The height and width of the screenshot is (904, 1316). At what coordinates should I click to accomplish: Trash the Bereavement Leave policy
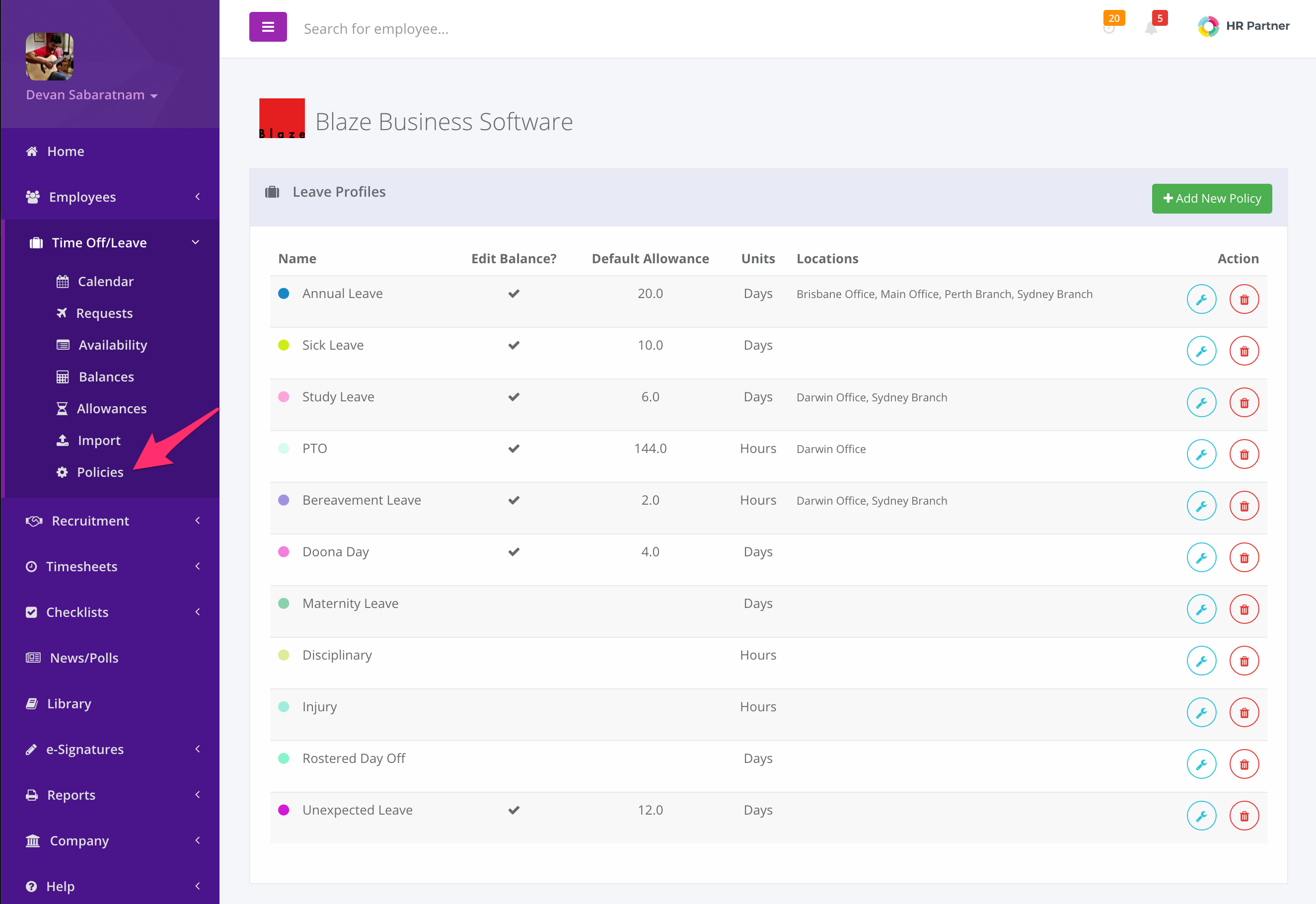1243,506
